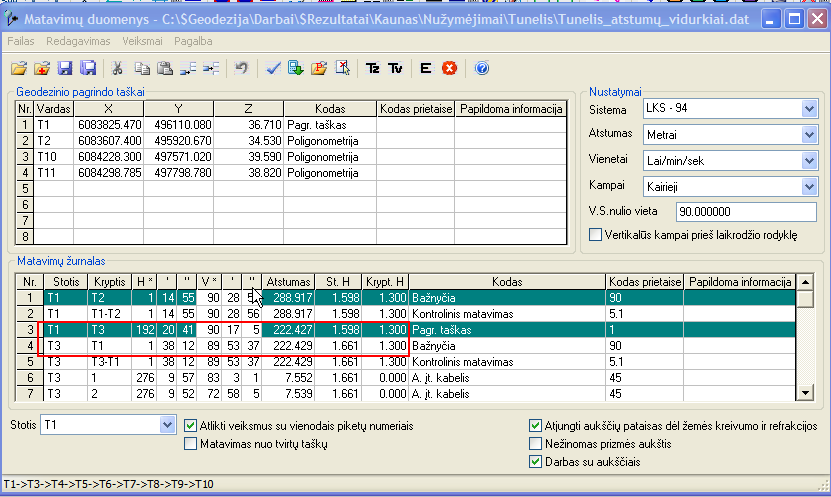Undo the last action with the arrow icon
Image resolution: width=831 pixels, height=497 pixels.
coord(241,68)
